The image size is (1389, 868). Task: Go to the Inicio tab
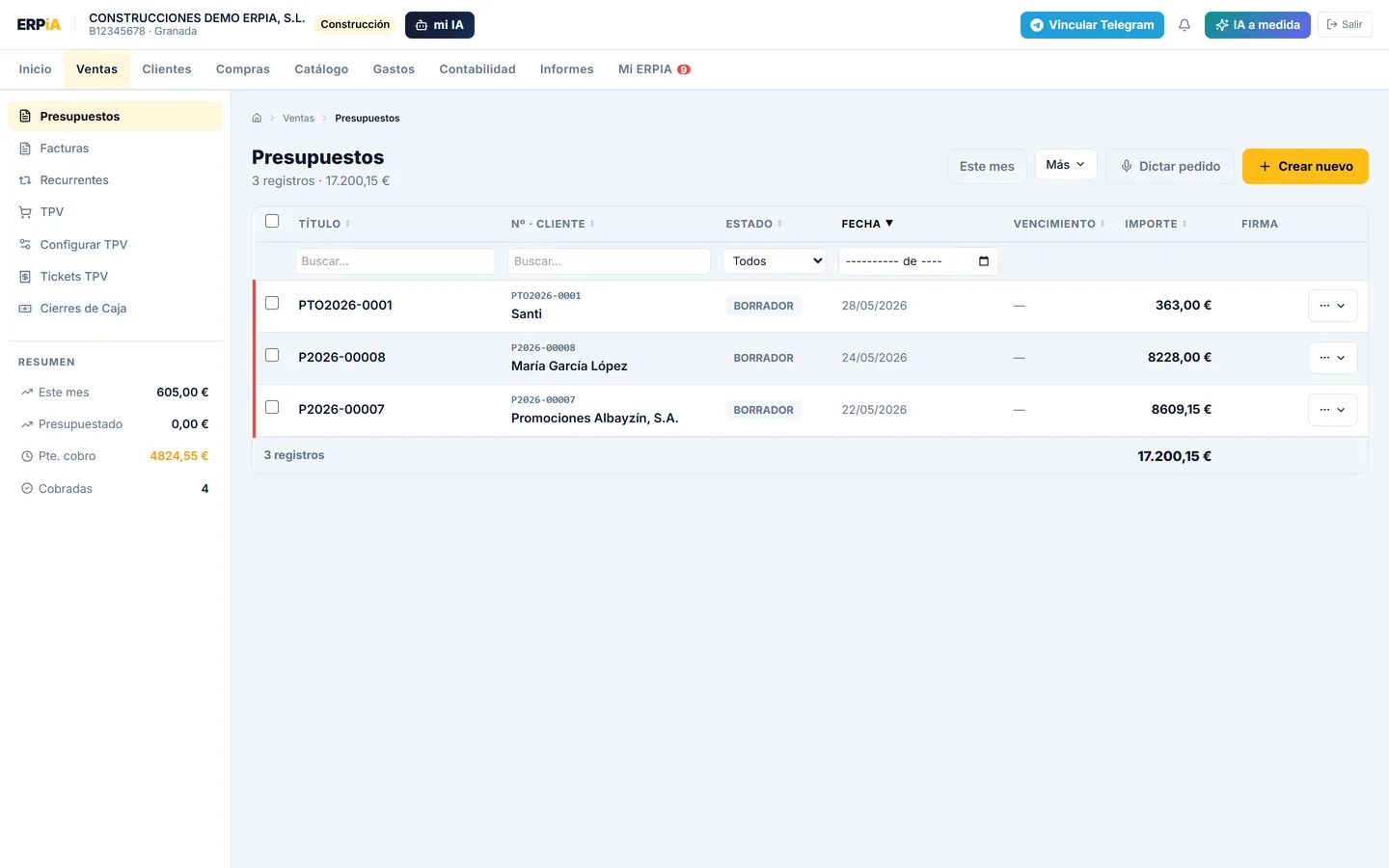[x=35, y=69]
